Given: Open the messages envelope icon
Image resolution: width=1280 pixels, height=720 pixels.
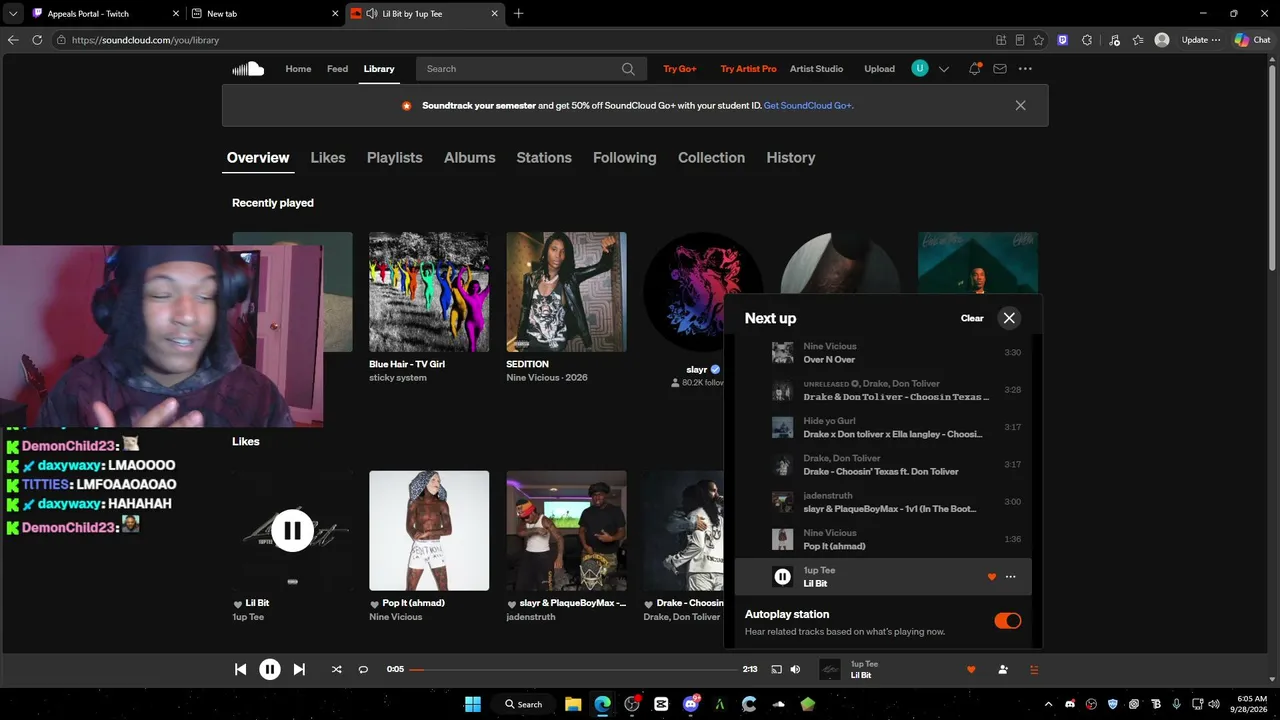Looking at the screenshot, I should pyautogui.click(x=1000, y=69).
